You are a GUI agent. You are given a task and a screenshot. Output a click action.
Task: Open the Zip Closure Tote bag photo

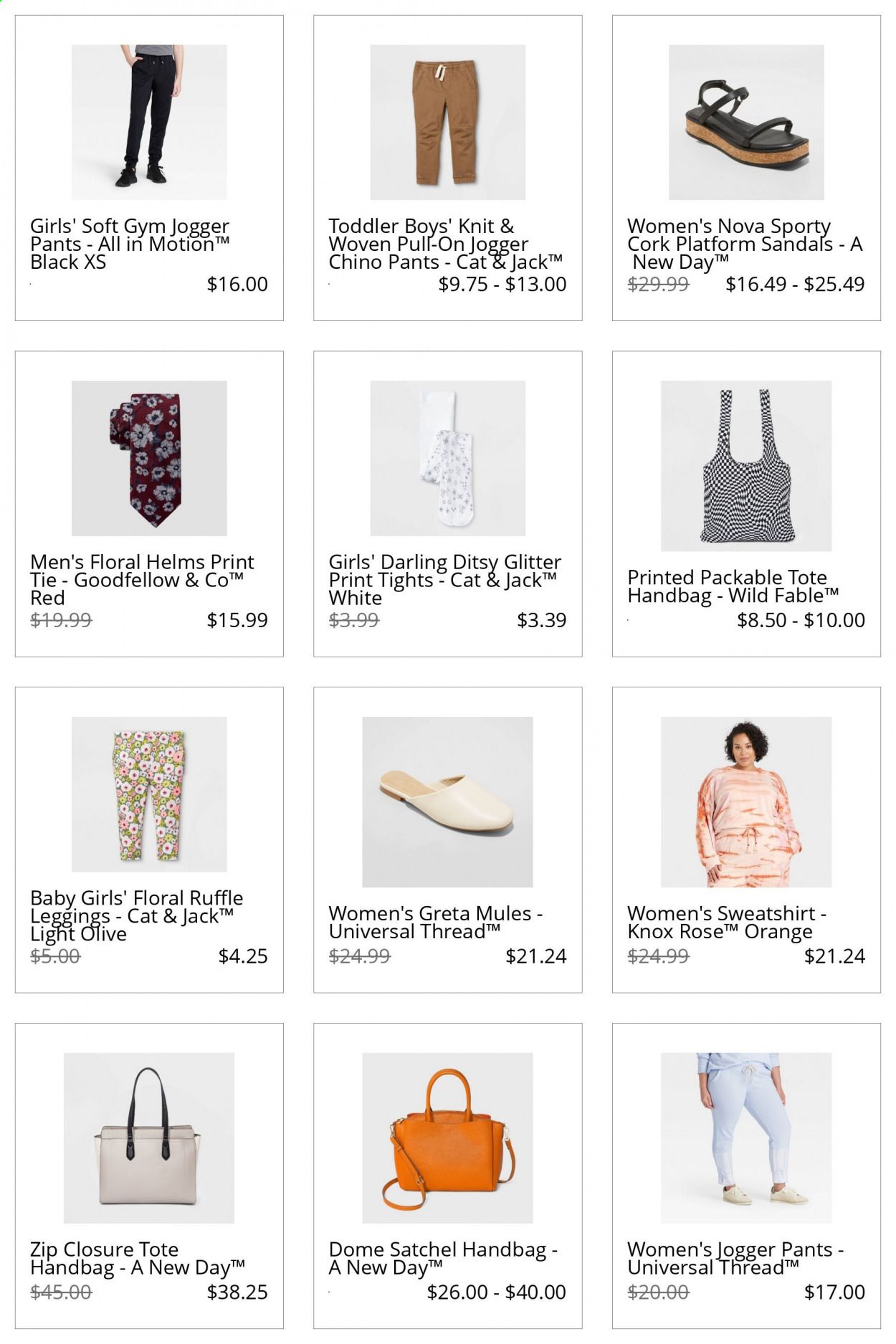point(149,1138)
